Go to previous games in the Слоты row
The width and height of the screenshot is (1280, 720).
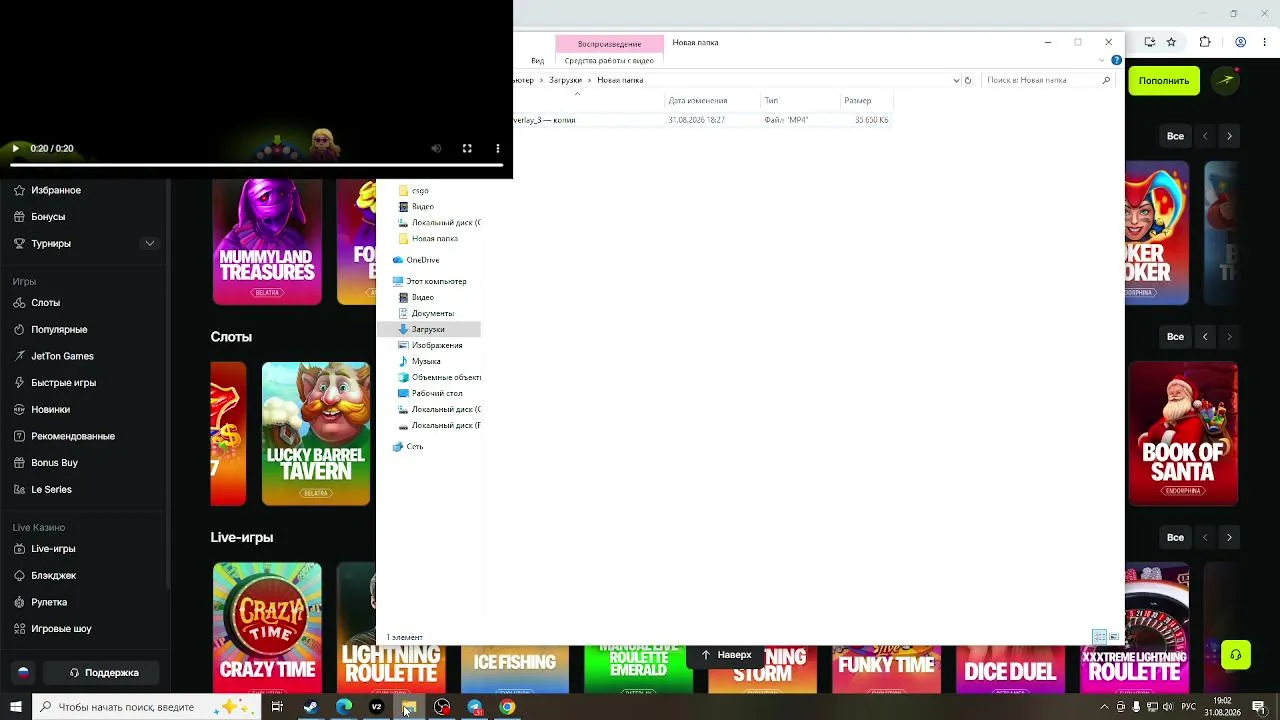click(x=1205, y=337)
